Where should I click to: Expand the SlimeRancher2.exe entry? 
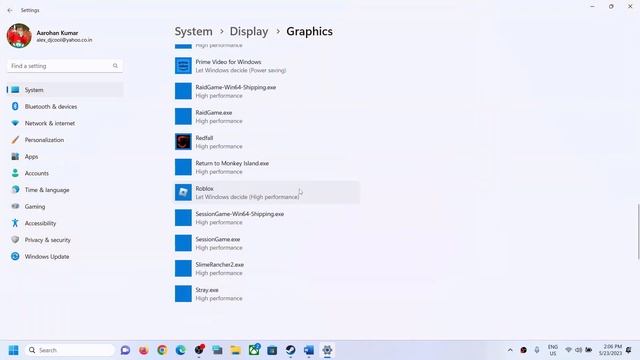coord(267,268)
